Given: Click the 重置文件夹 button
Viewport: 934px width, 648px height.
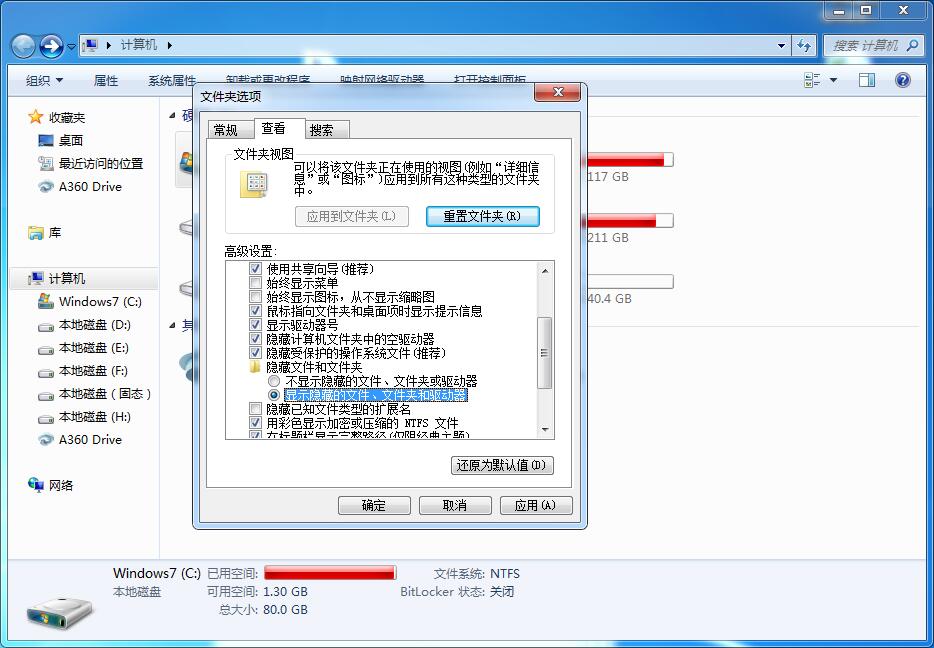Looking at the screenshot, I should (483, 216).
